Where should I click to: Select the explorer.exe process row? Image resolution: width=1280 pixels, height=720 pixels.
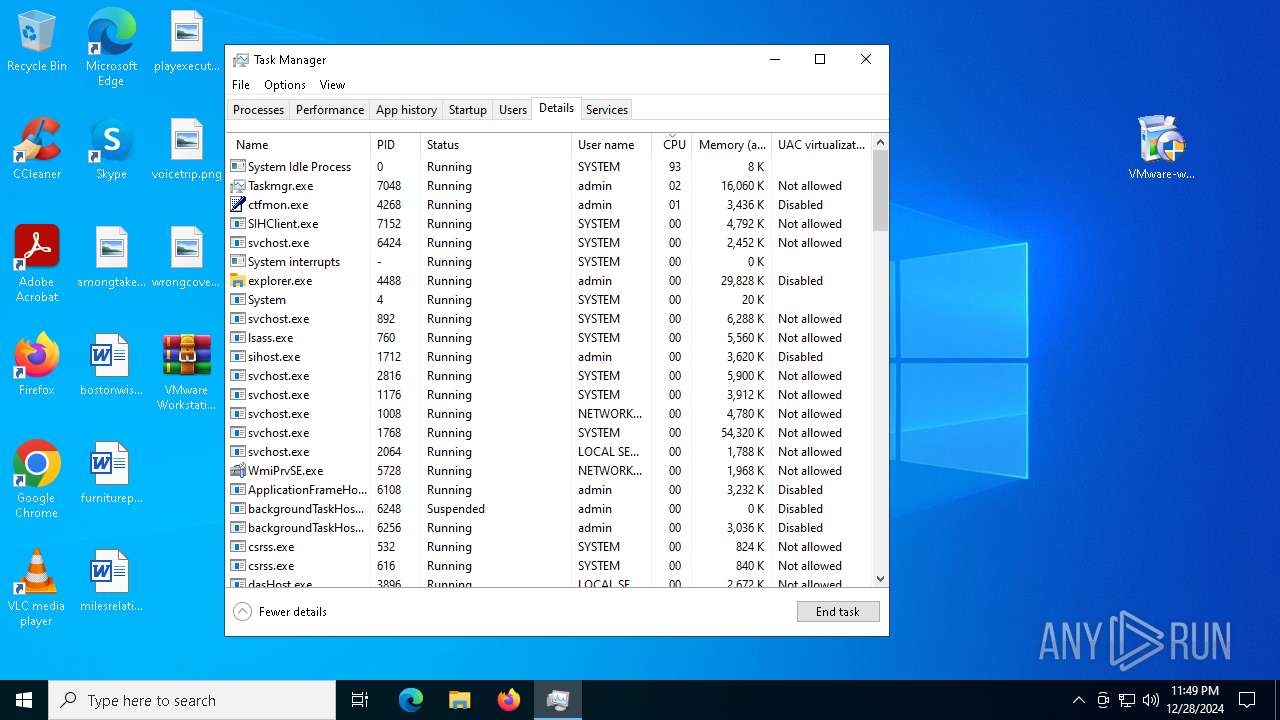coord(549,281)
